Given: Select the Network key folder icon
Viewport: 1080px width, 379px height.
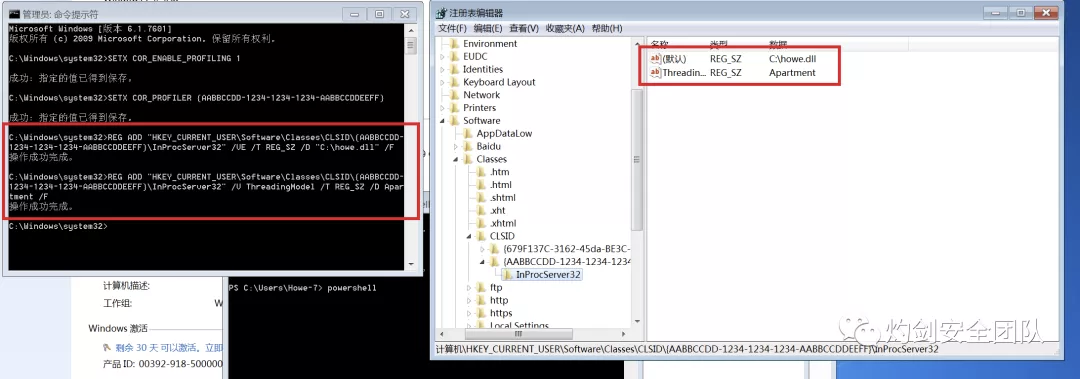Looking at the screenshot, I should point(455,95).
